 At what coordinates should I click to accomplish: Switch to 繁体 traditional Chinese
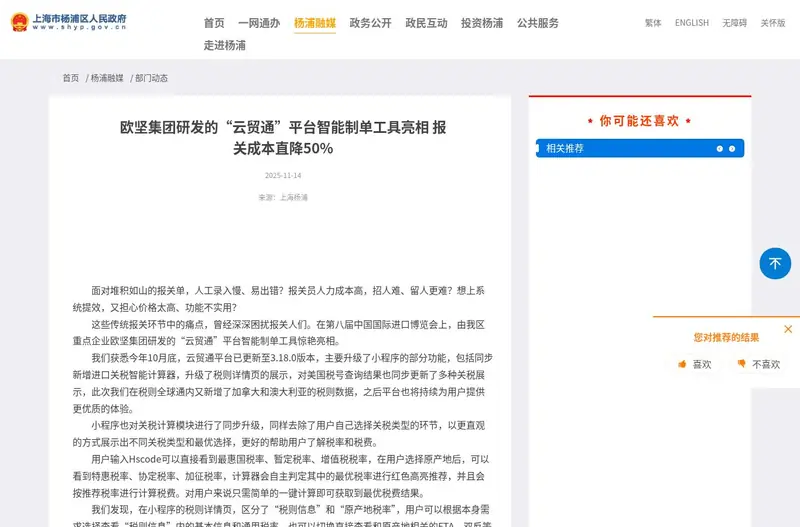pyautogui.click(x=653, y=23)
